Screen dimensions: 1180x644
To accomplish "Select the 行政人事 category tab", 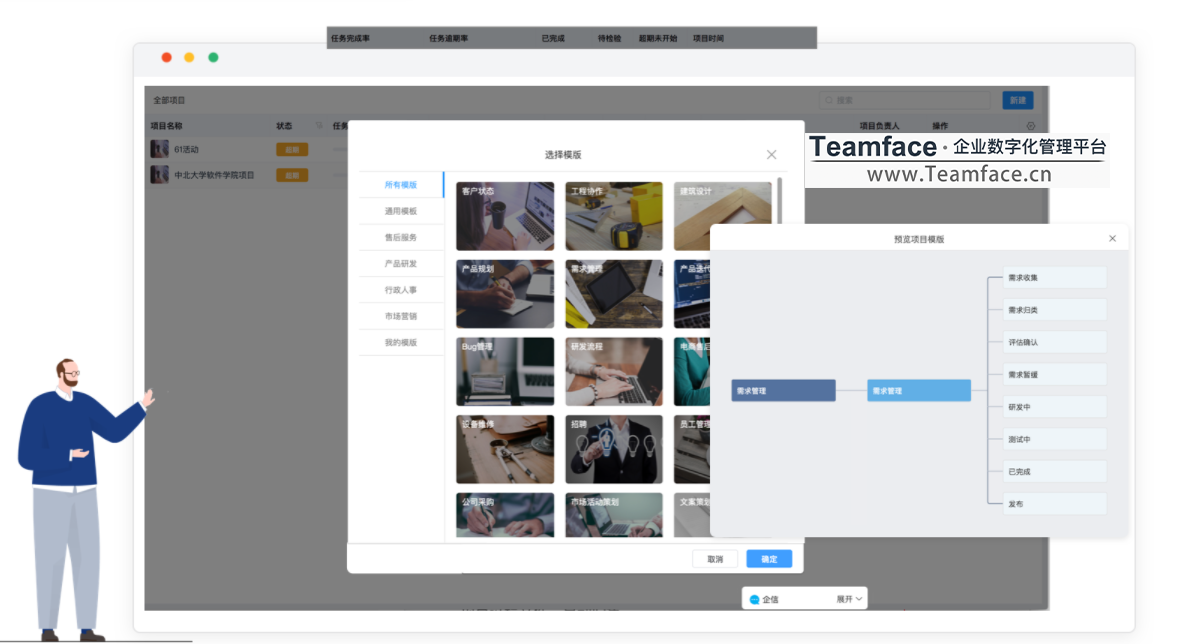I will (400, 290).
